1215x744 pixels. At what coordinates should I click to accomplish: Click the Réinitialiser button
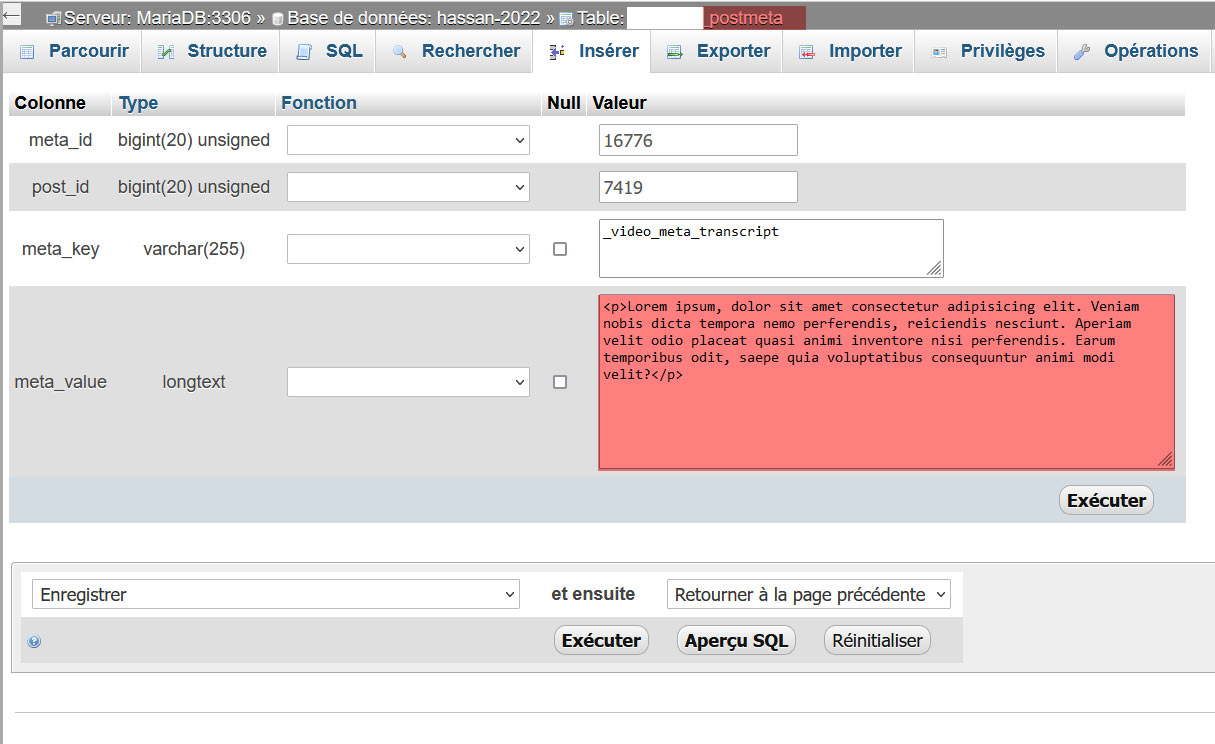(877, 640)
